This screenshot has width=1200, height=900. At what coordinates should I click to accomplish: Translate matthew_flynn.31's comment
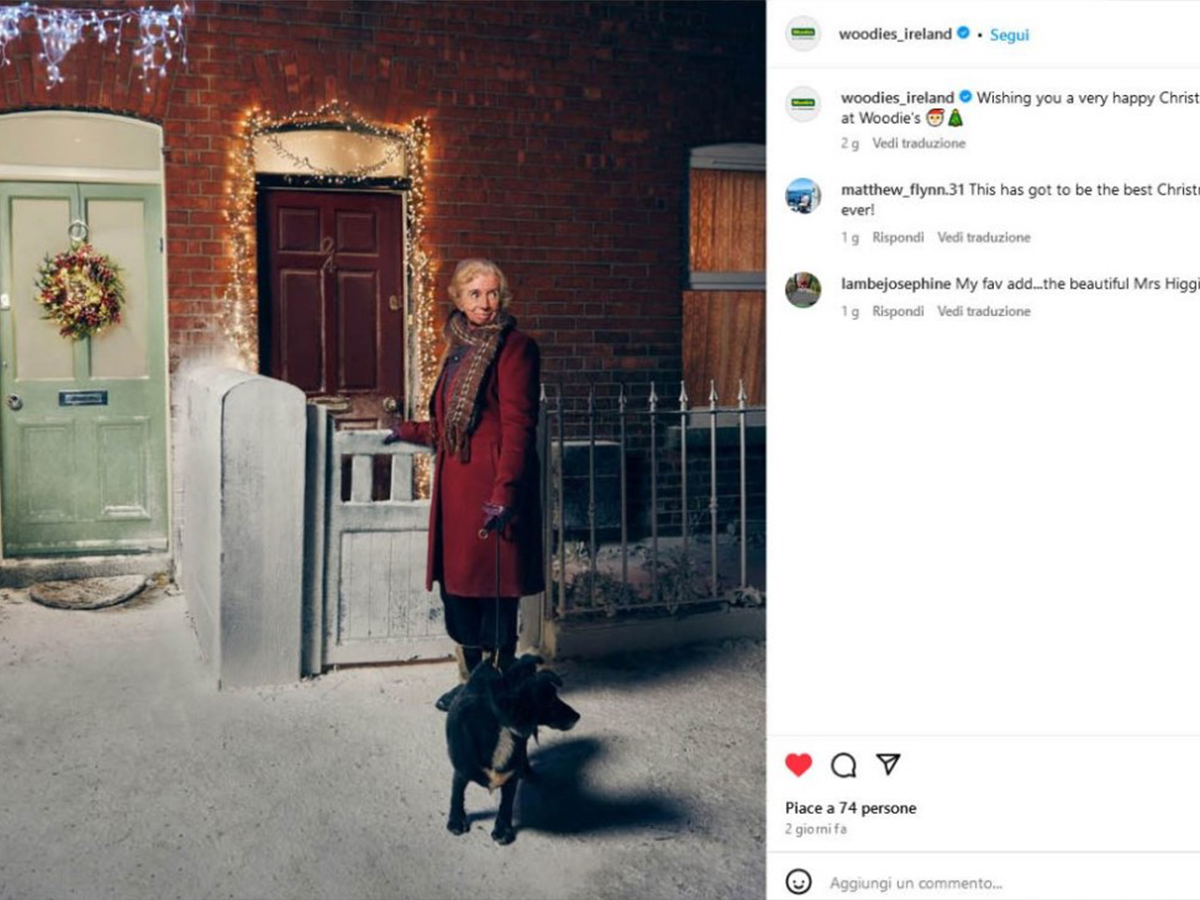coord(984,237)
